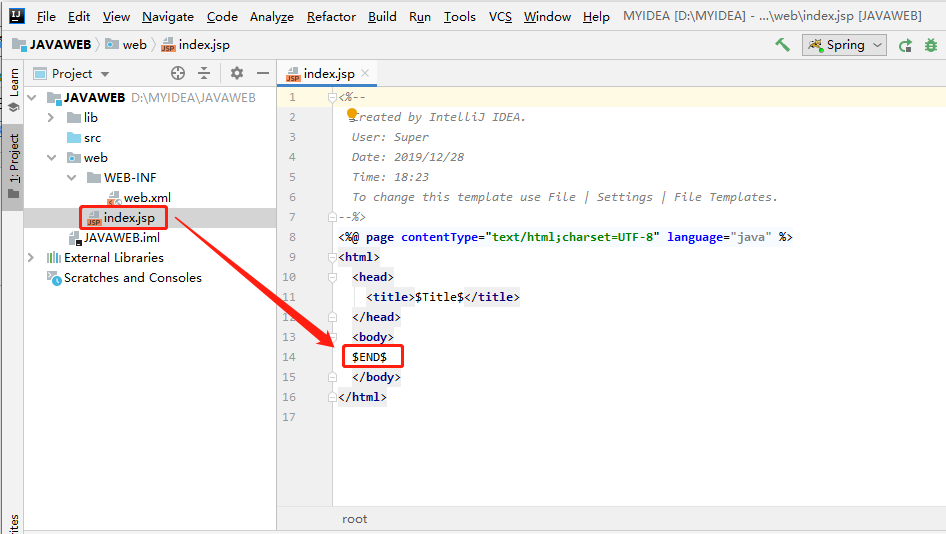Open the Code menu

[222, 17]
